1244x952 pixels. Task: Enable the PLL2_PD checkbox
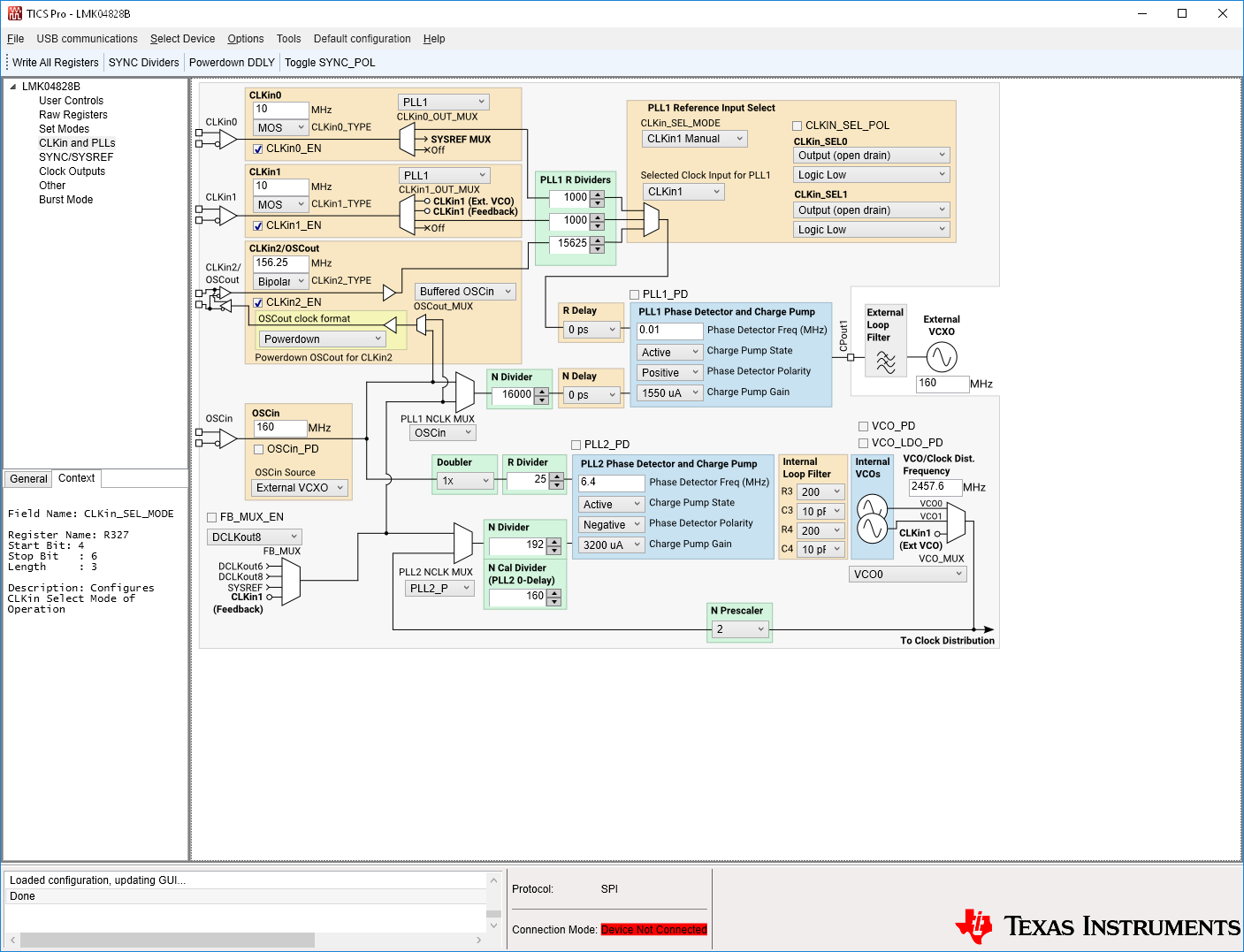click(x=576, y=446)
